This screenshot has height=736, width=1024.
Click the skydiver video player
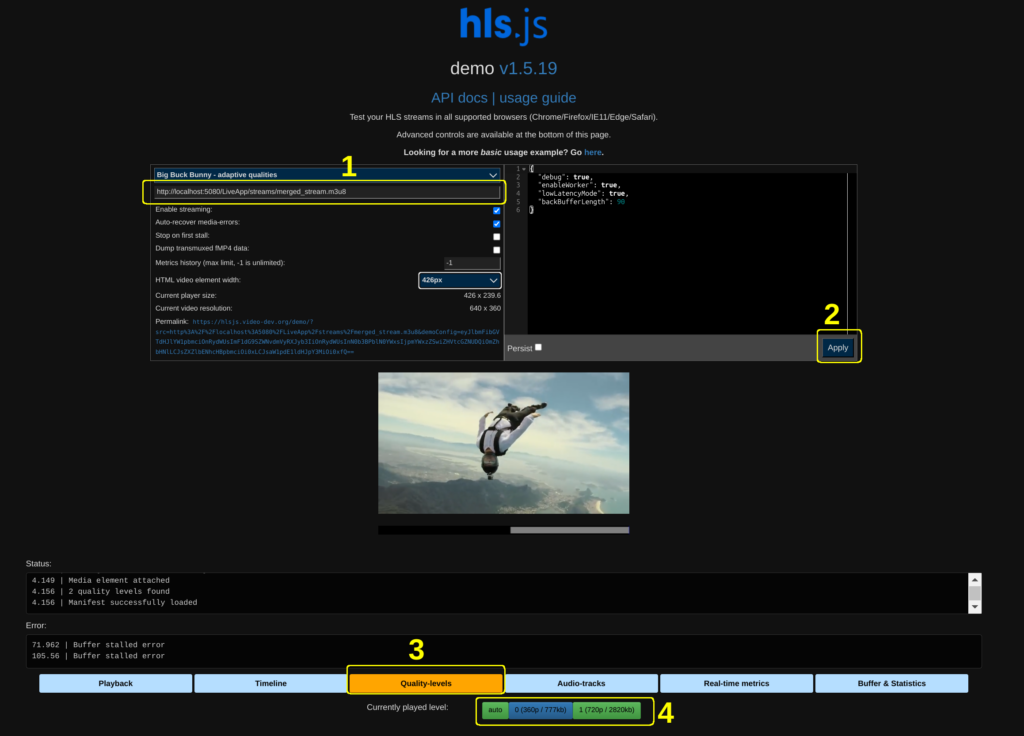[504, 443]
